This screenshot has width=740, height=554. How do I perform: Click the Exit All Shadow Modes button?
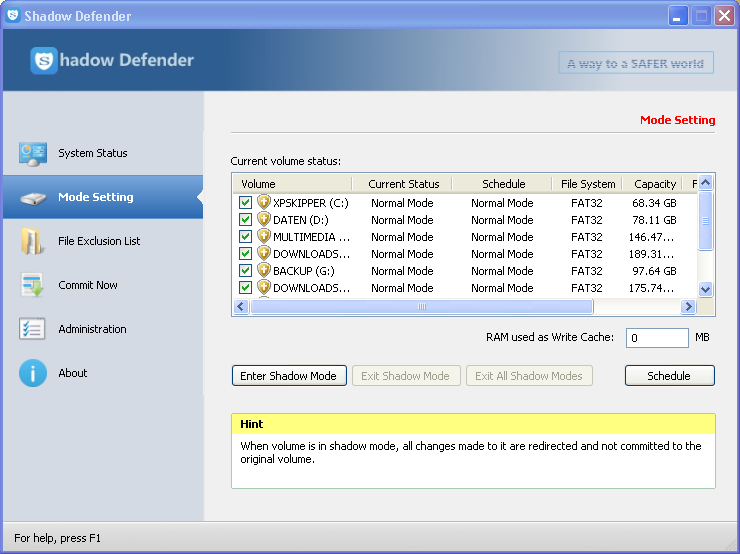529,376
